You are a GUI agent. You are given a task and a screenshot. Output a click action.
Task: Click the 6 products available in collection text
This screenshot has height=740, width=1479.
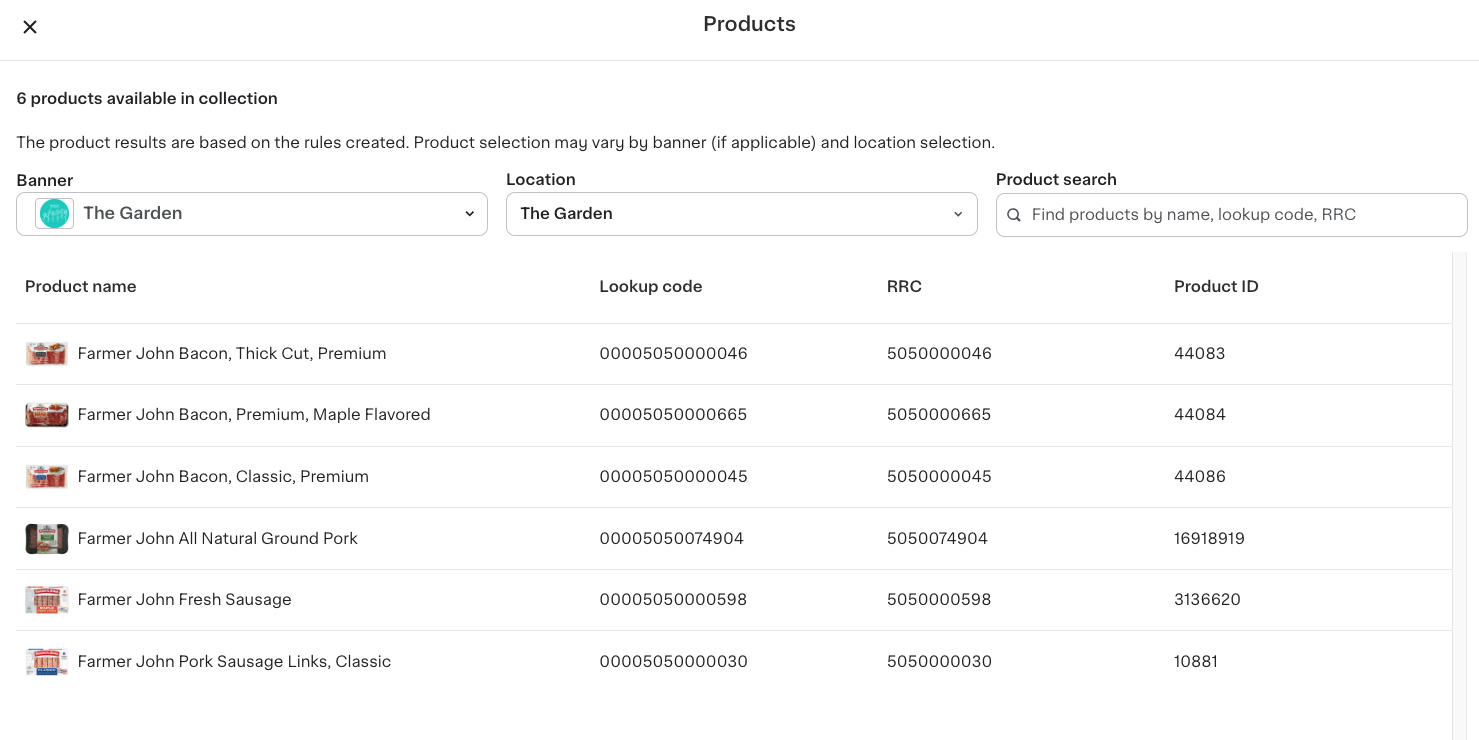pyautogui.click(x=147, y=99)
